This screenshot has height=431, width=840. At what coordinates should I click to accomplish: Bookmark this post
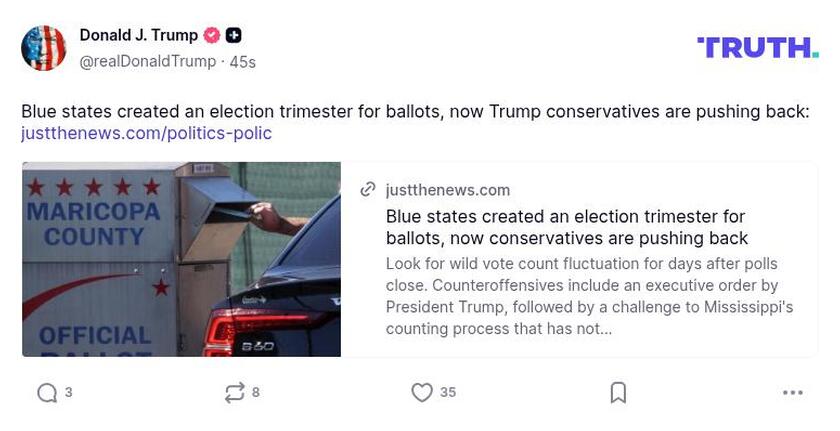[618, 393]
